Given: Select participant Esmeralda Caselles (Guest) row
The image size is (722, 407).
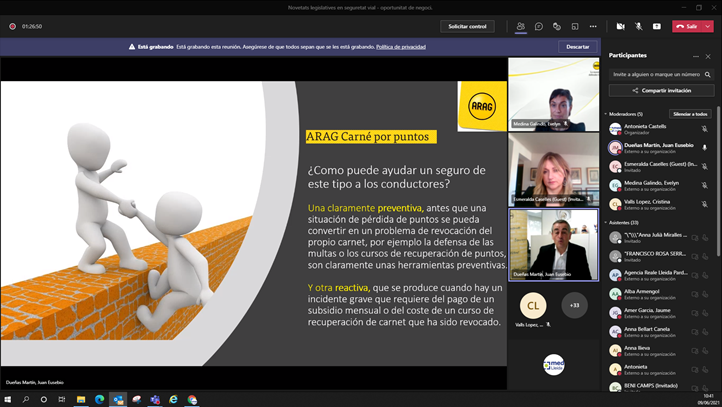Looking at the screenshot, I should click(x=659, y=167).
